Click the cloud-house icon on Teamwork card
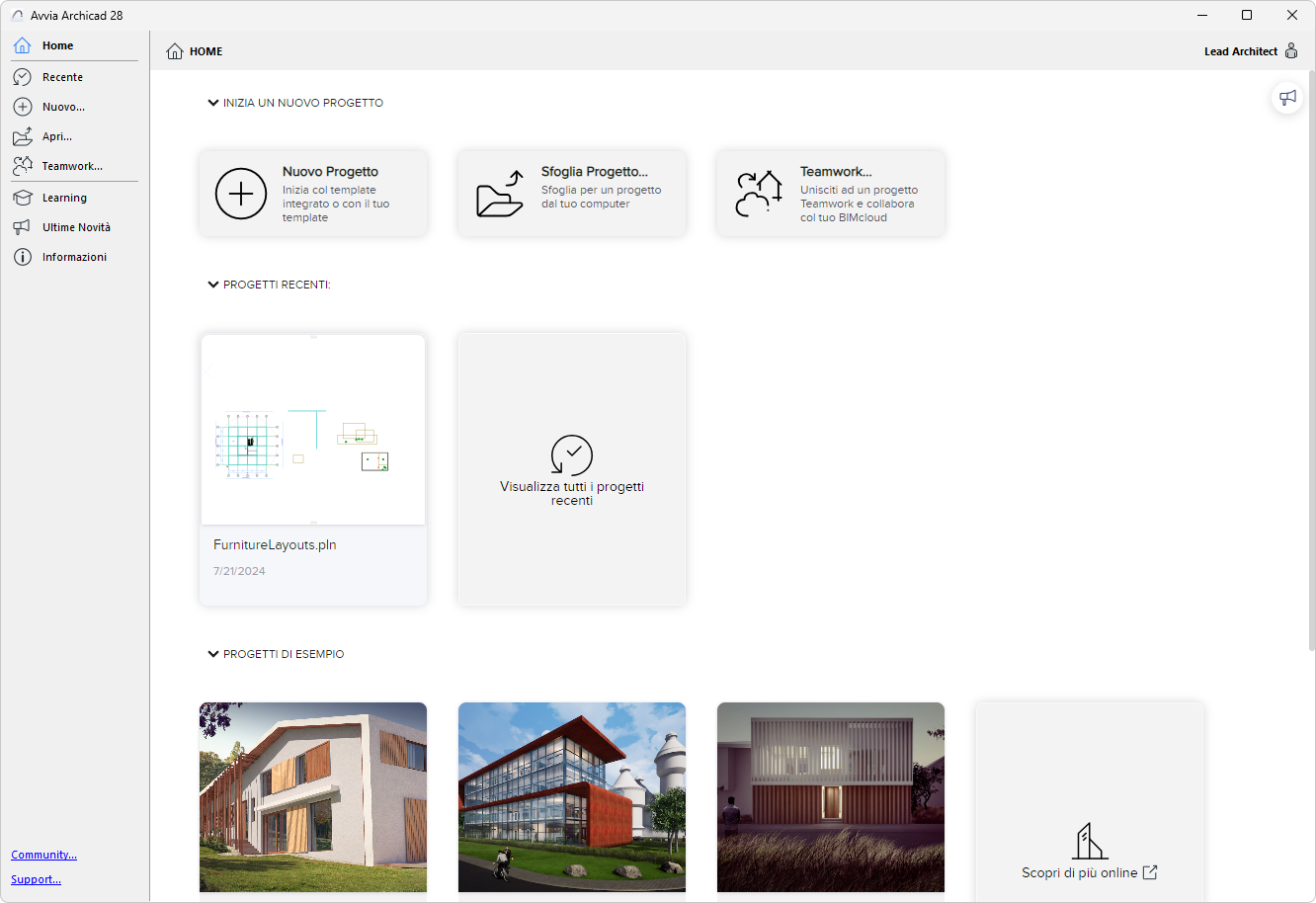The width and height of the screenshot is (1316, 903). point(759,194)
